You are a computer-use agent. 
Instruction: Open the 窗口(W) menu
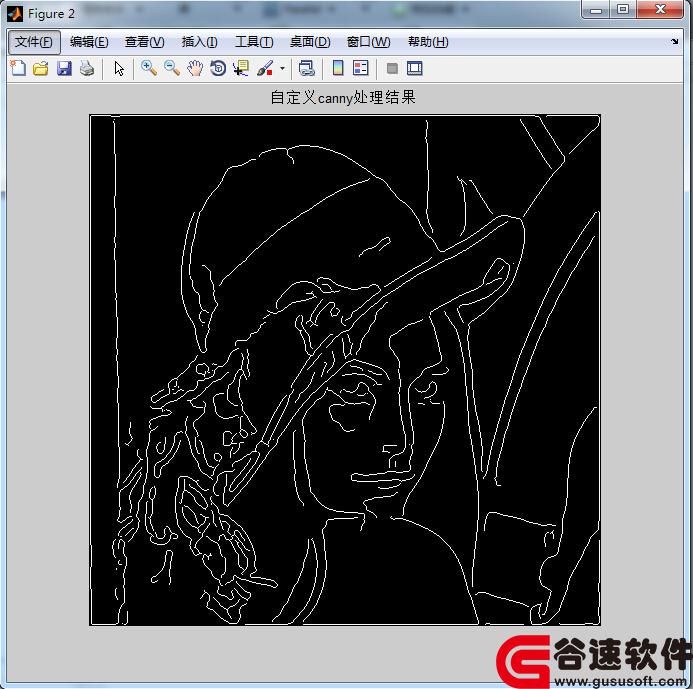pyautogui.click(x=369, y=42)
